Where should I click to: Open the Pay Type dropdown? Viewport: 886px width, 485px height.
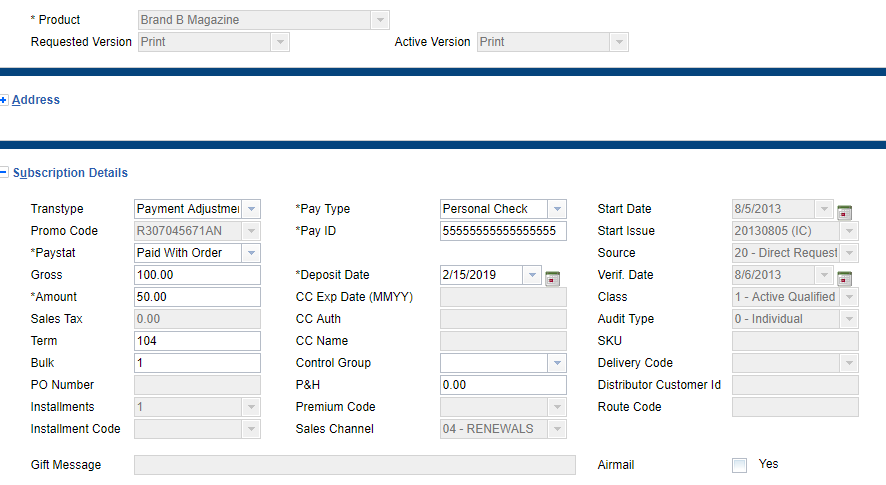pos(556,209)
